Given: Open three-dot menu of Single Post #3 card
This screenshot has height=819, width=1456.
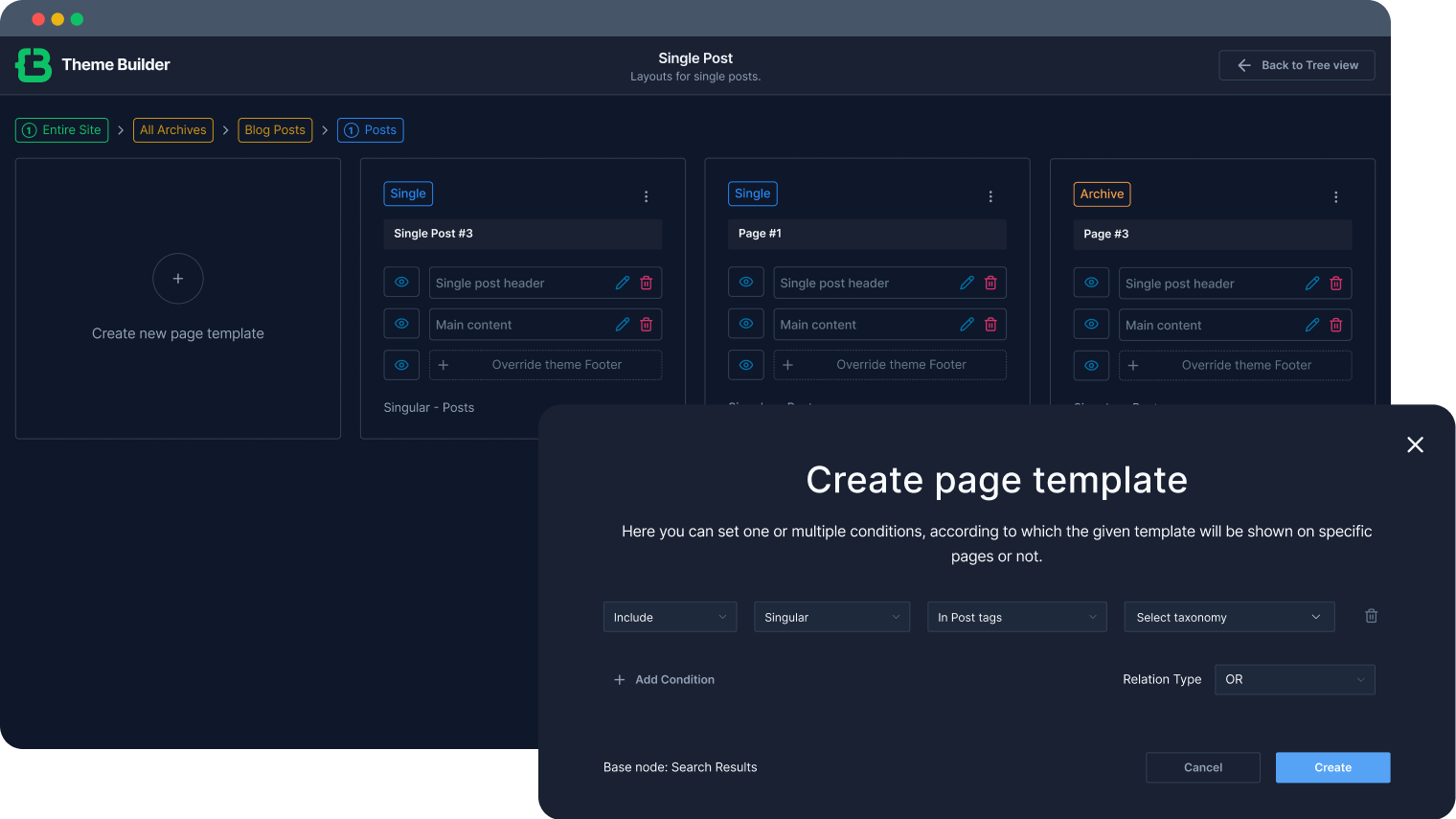Looking at the screenshot, I should click(x=647, y=196).
